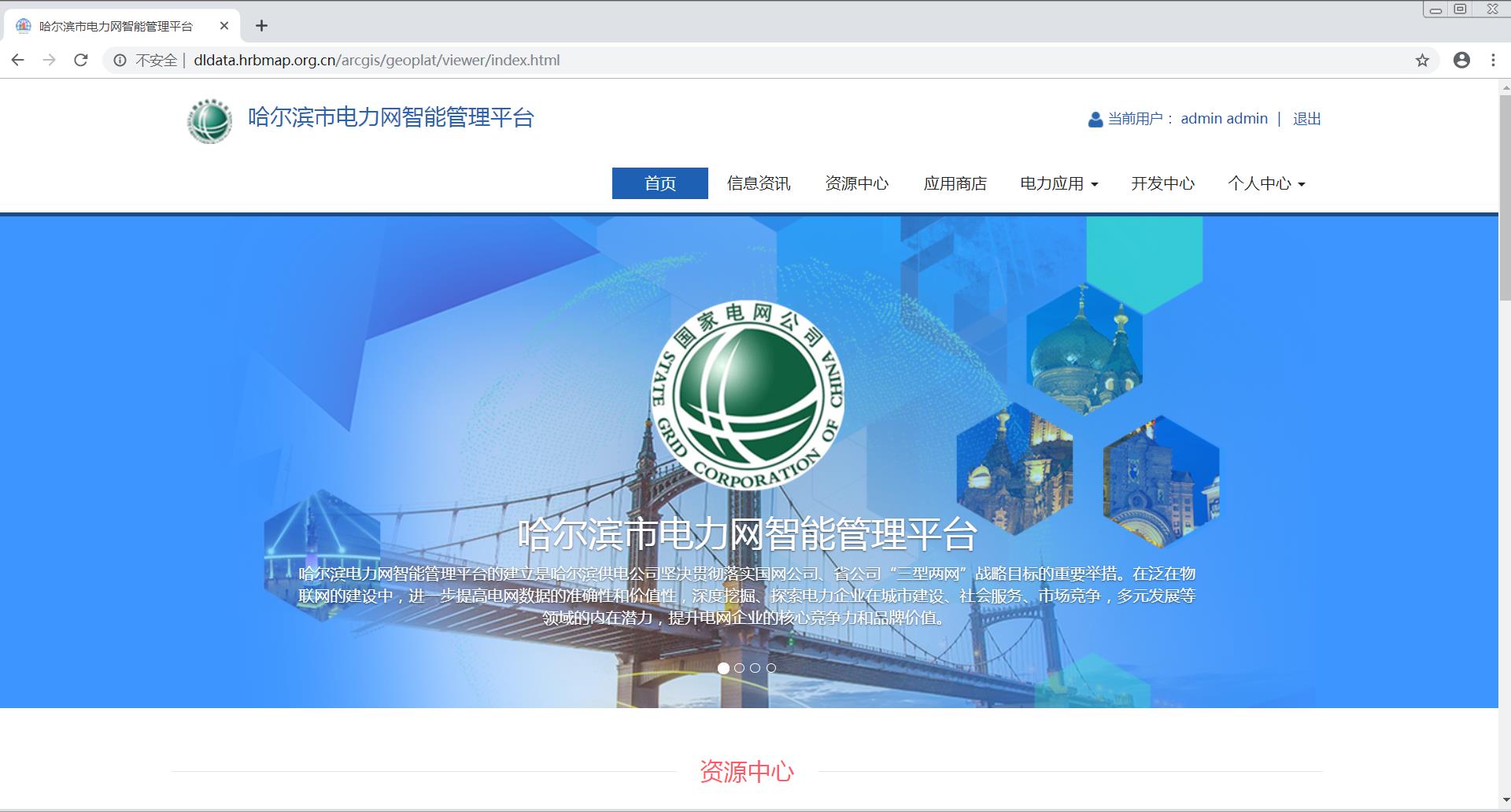
Task: Open the browser profile account icon
Action: click(1461, 60)
